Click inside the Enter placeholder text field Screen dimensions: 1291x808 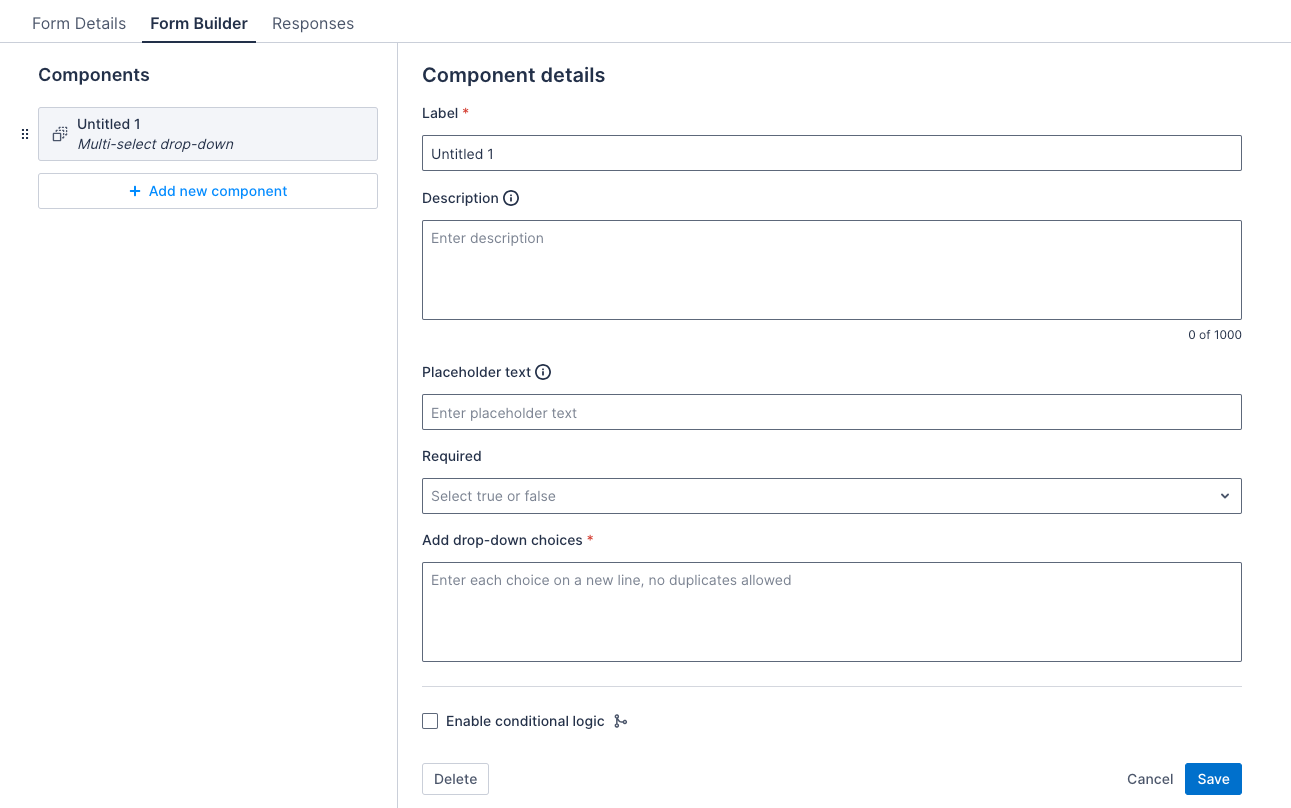click(832, 411)
